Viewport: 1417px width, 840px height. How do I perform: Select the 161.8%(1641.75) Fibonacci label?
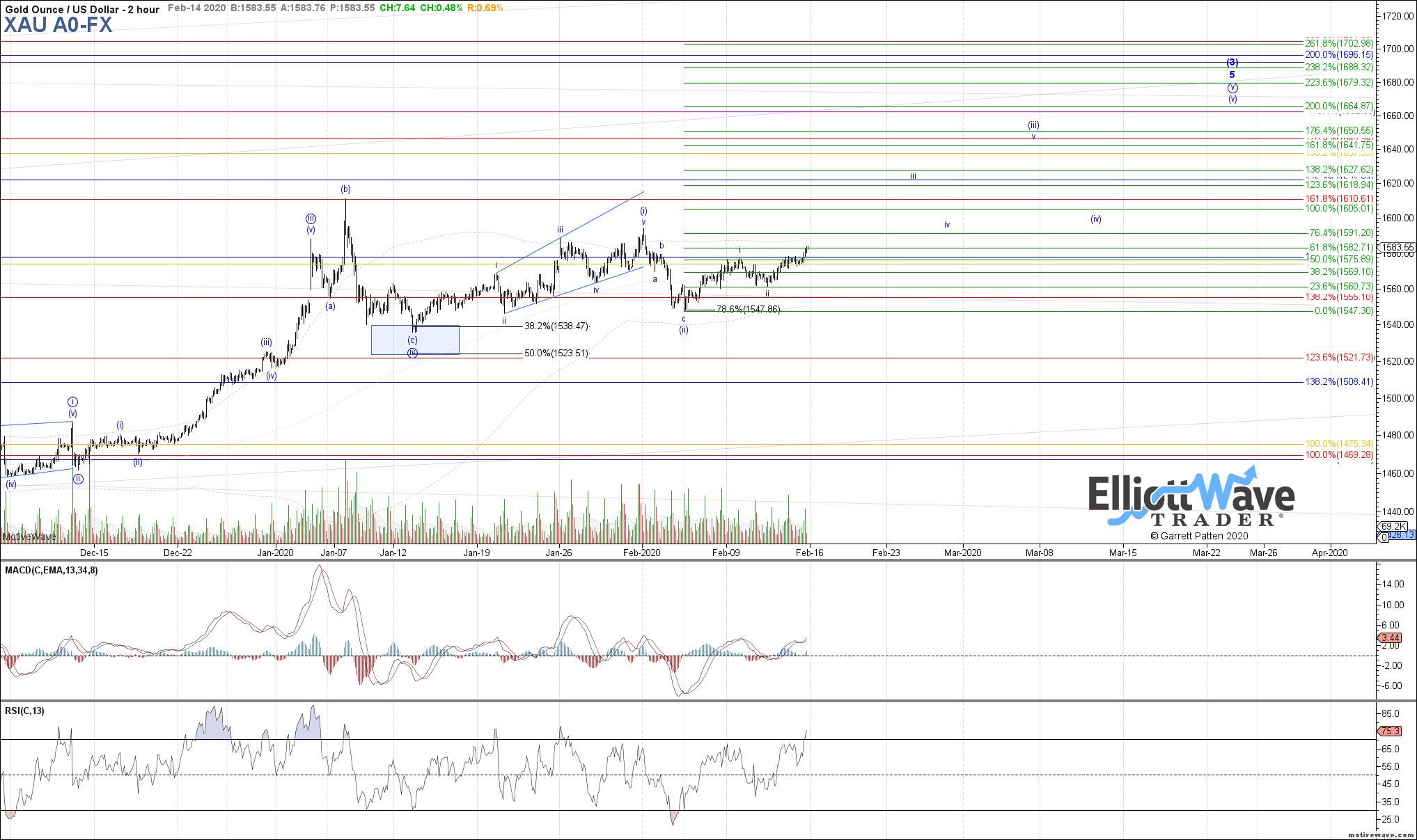1339,145
